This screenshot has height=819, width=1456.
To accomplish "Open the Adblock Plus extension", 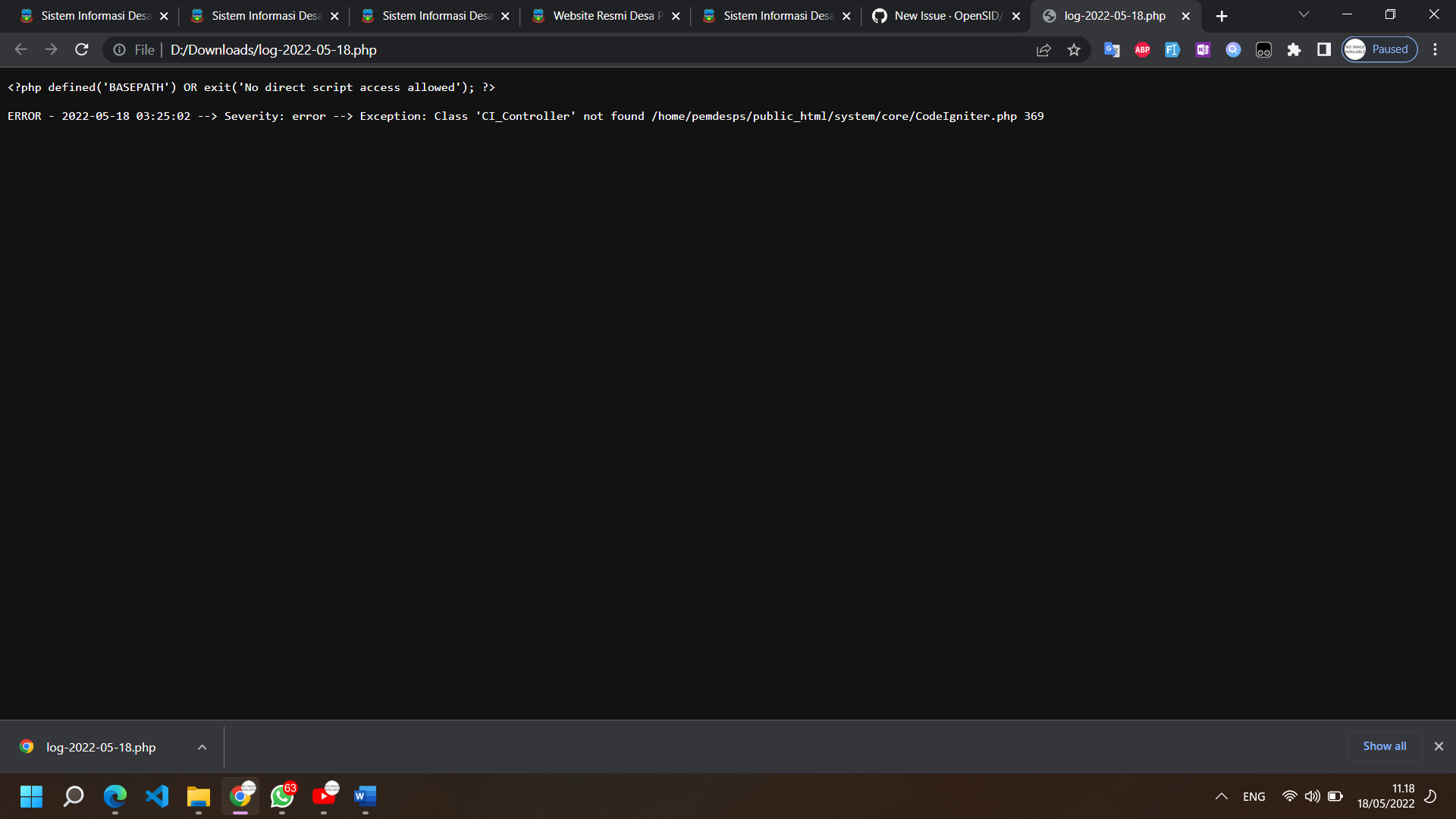I will click(x=1142, y=49).
